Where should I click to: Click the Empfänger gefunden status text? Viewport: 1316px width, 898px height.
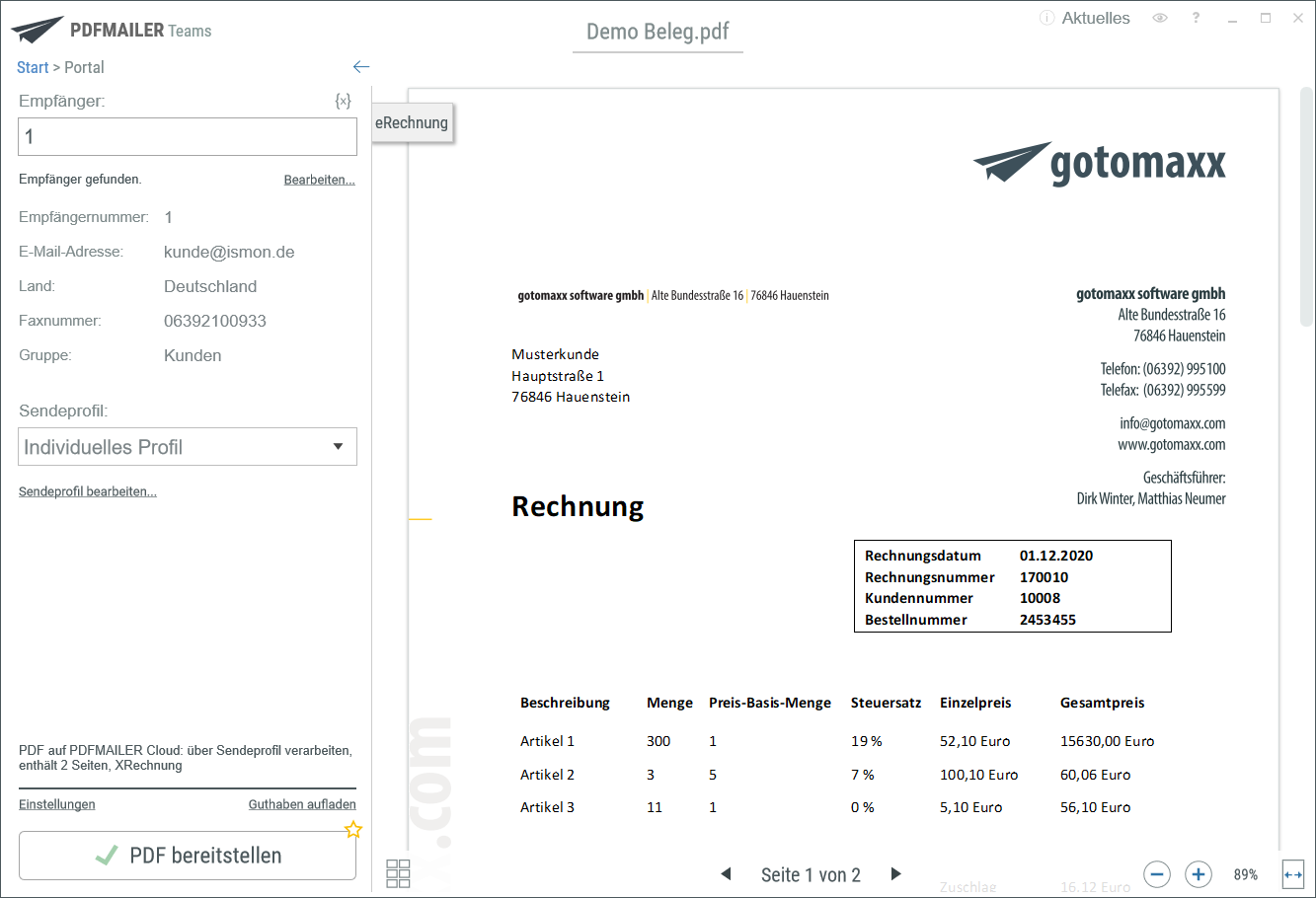[80, 180]
